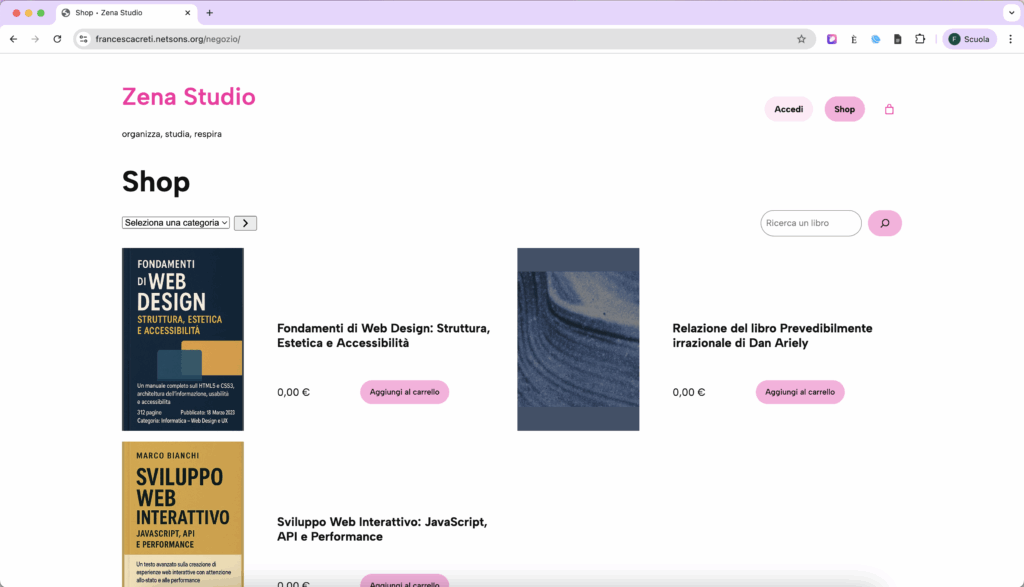Open the Accedi login page
1024x587 pixels.
coord(788,109)
